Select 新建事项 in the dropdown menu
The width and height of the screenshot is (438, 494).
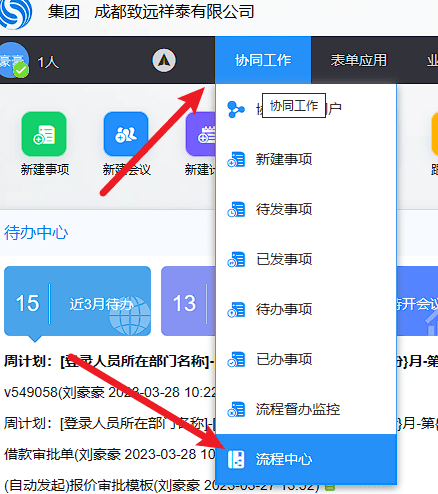coord(284,159)
